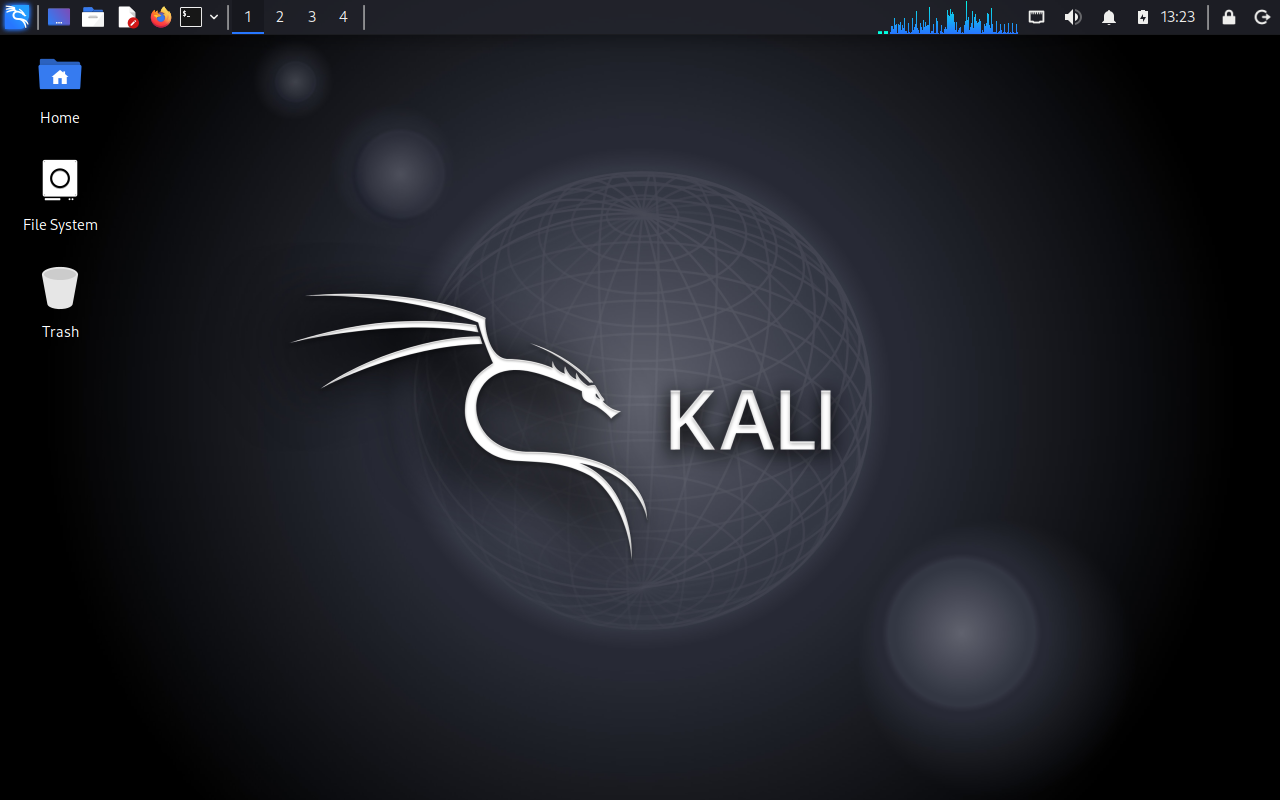Viewport: 1280px width, 800px height.
Task: Switch to workspace 4
Action: click(x=344, y=17)
